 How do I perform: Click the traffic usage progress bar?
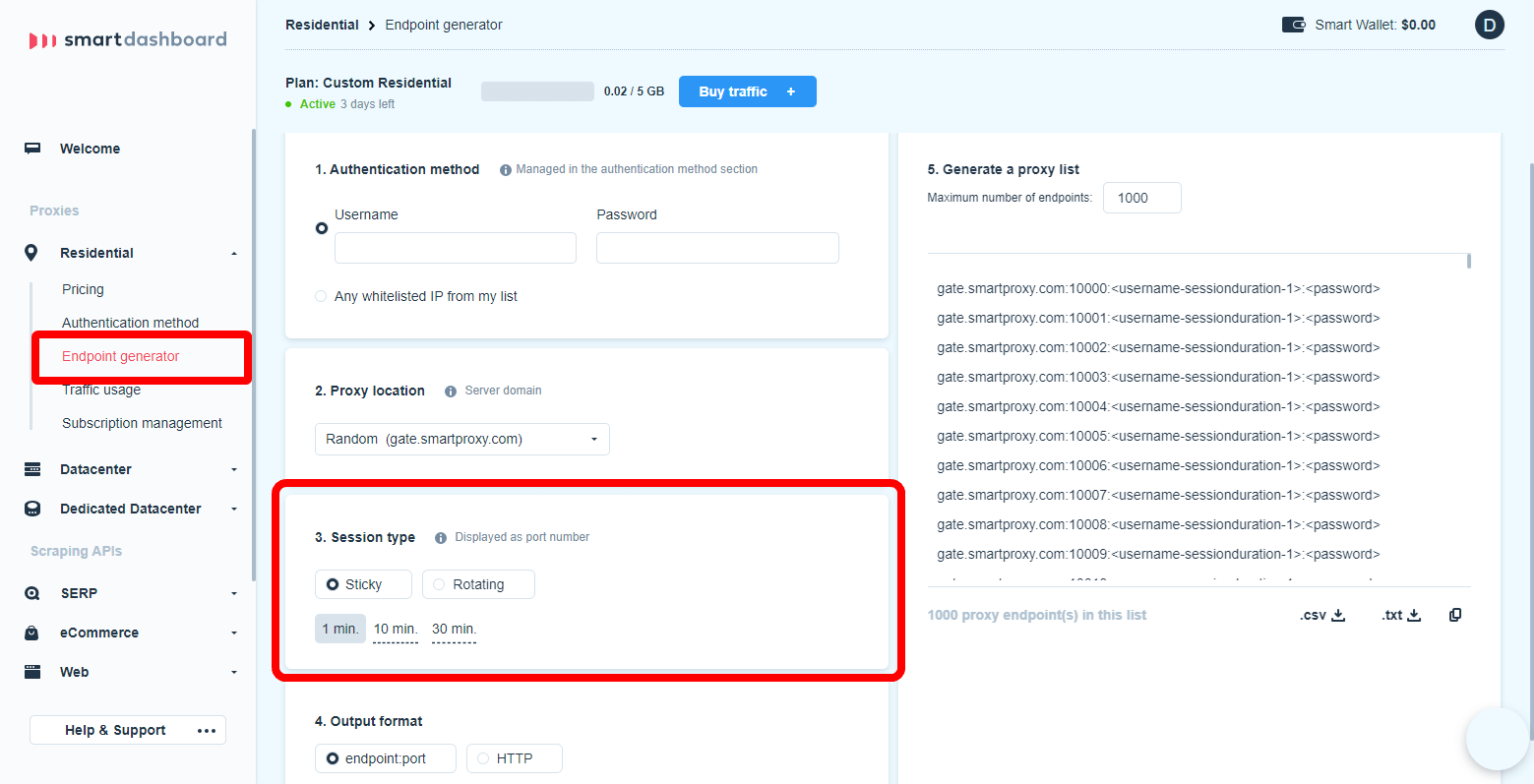[x=537, y=91]
